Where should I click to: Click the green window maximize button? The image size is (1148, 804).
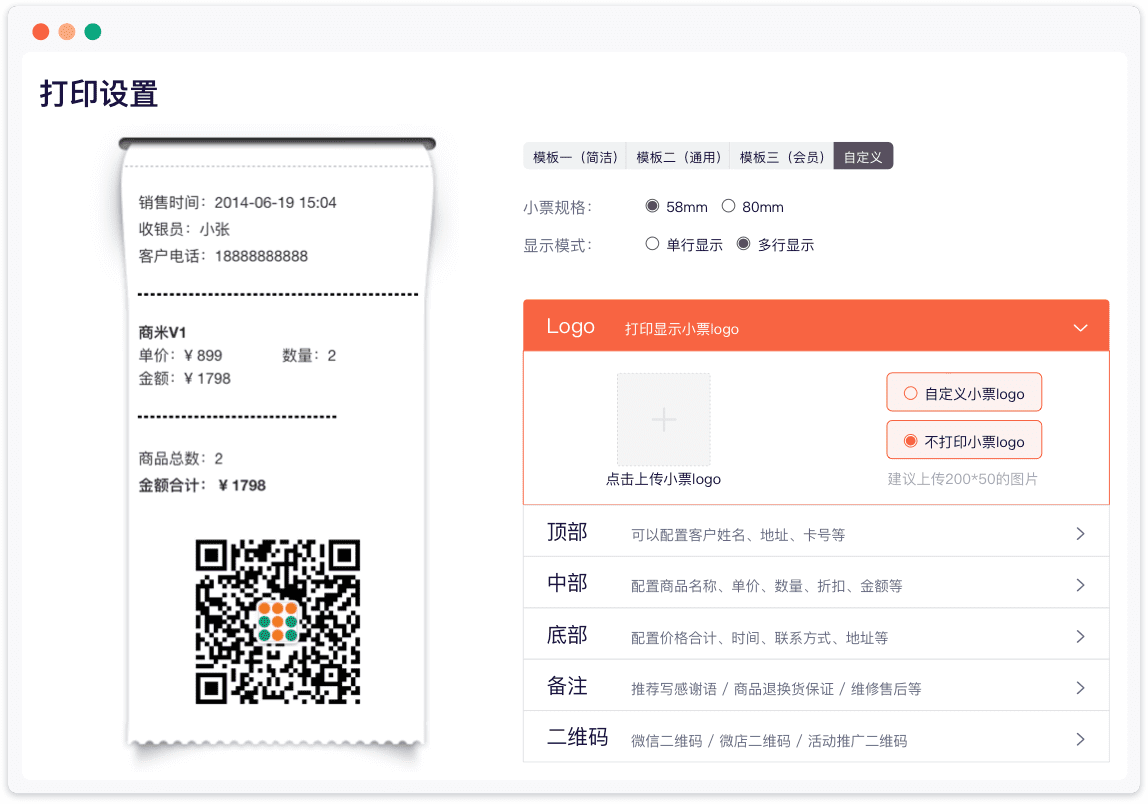tap(93, 32)
